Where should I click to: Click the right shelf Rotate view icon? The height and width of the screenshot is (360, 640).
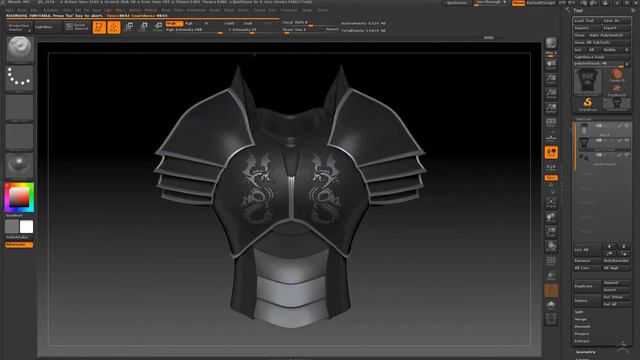[551, 247]
